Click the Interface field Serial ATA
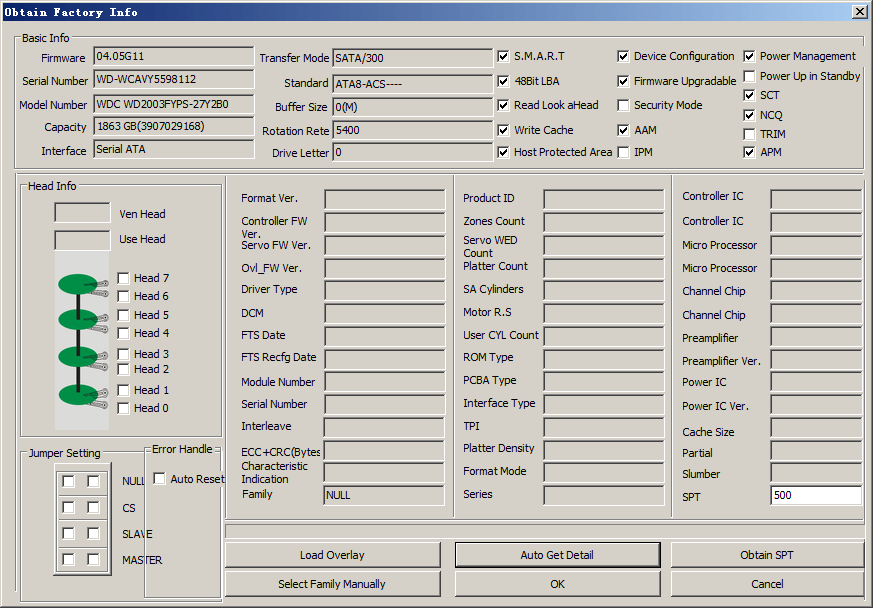 coord(174,149)
